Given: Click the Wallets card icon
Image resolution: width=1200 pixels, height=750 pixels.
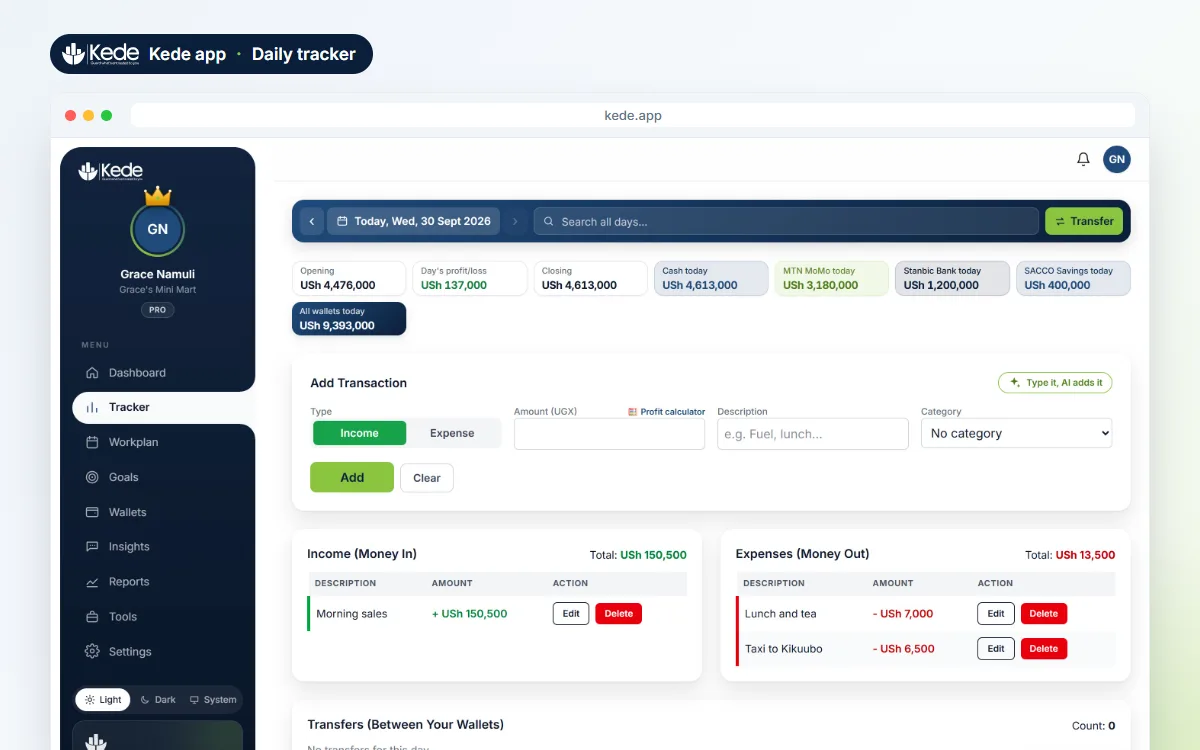Looking at the screenshot, I should [x=92, y=512].
